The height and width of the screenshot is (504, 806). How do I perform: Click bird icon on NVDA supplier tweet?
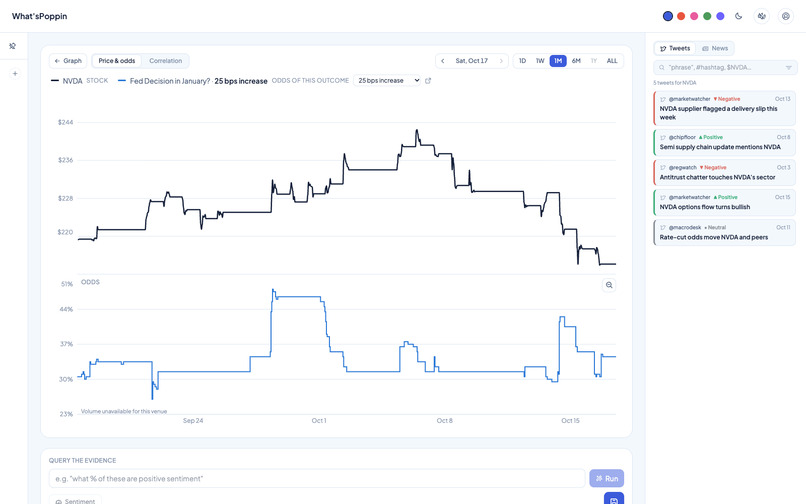(663, 99)
